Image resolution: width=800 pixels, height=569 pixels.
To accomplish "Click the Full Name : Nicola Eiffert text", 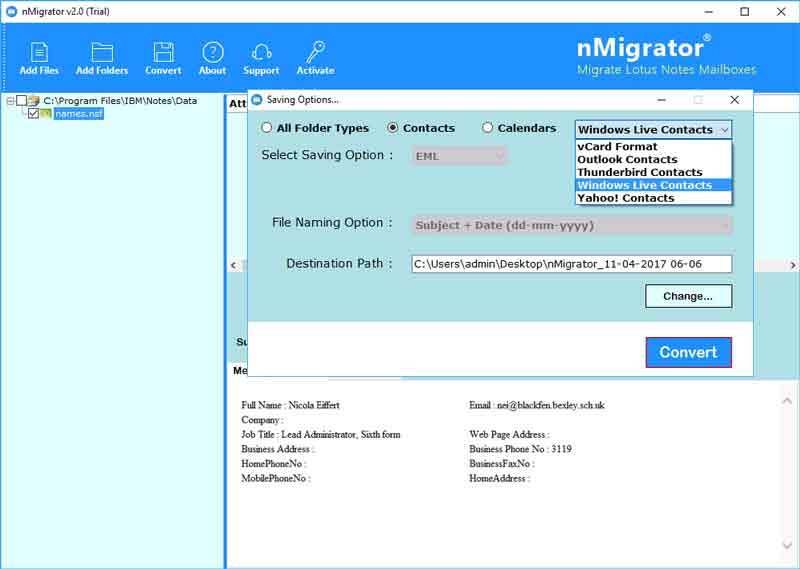I will 290,405.
